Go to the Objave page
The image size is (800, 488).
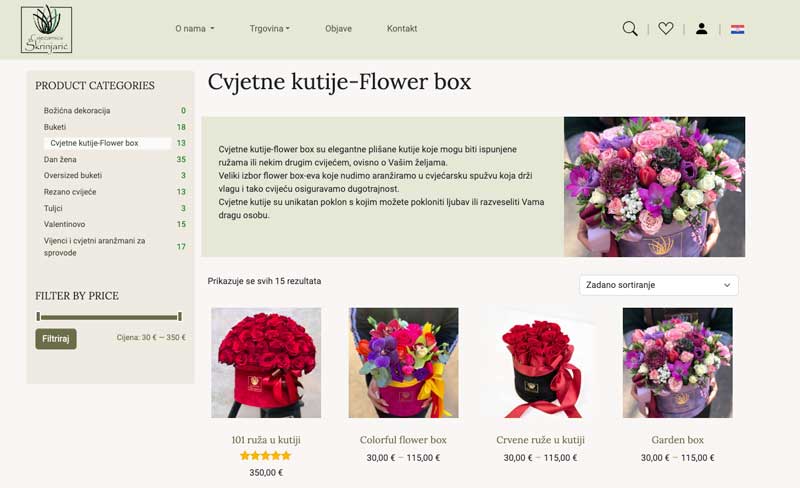point(338,29)
